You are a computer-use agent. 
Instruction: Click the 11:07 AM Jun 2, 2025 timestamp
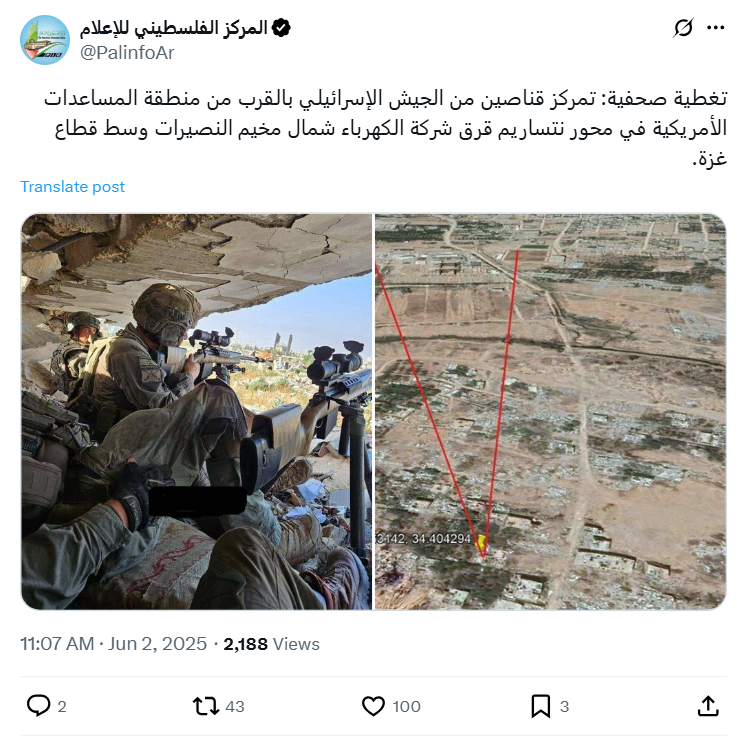(113, 644)
